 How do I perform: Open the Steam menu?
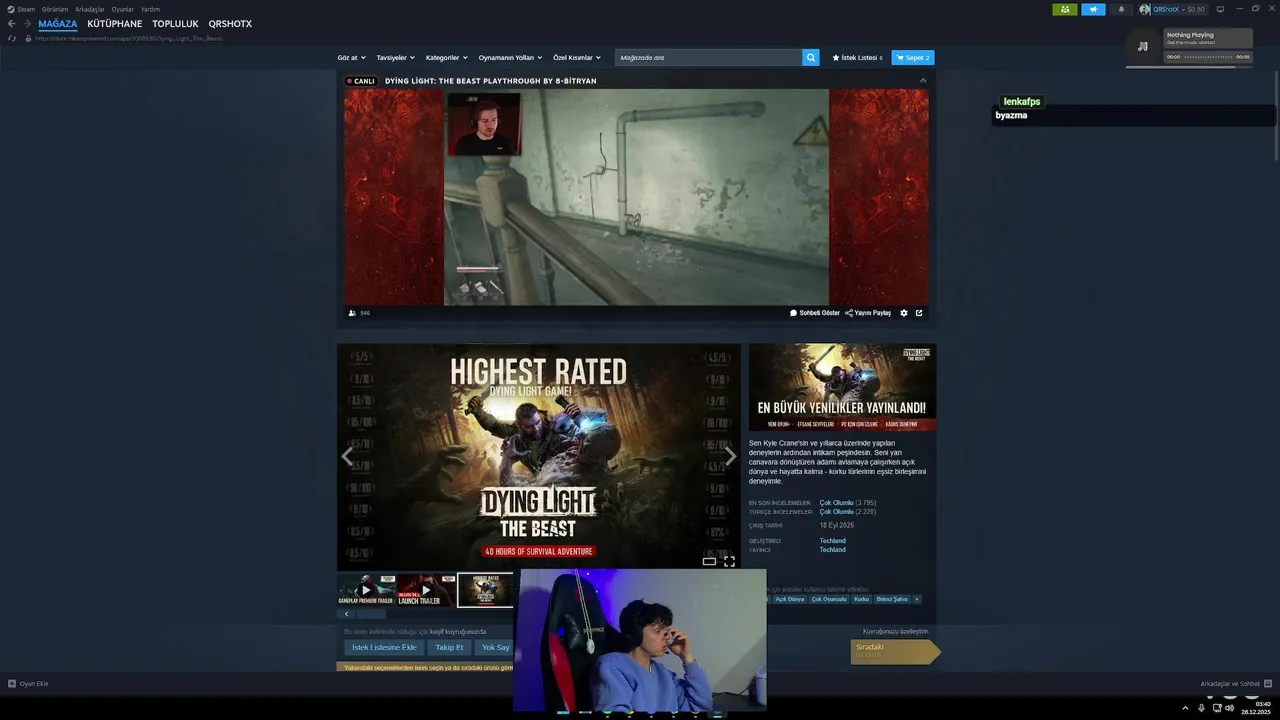tap(26, 9)
